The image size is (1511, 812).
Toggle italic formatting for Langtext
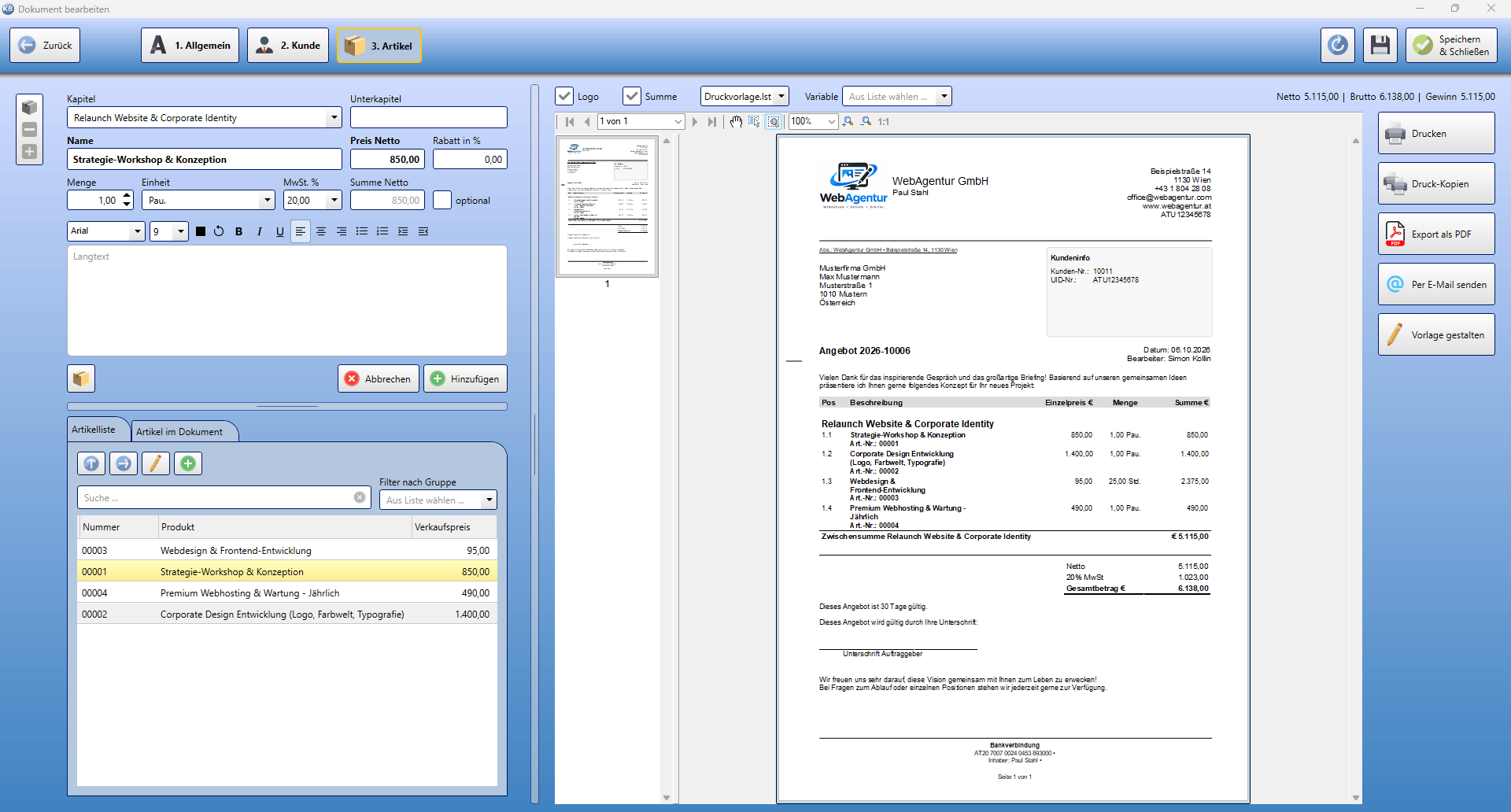coord(259,231)
